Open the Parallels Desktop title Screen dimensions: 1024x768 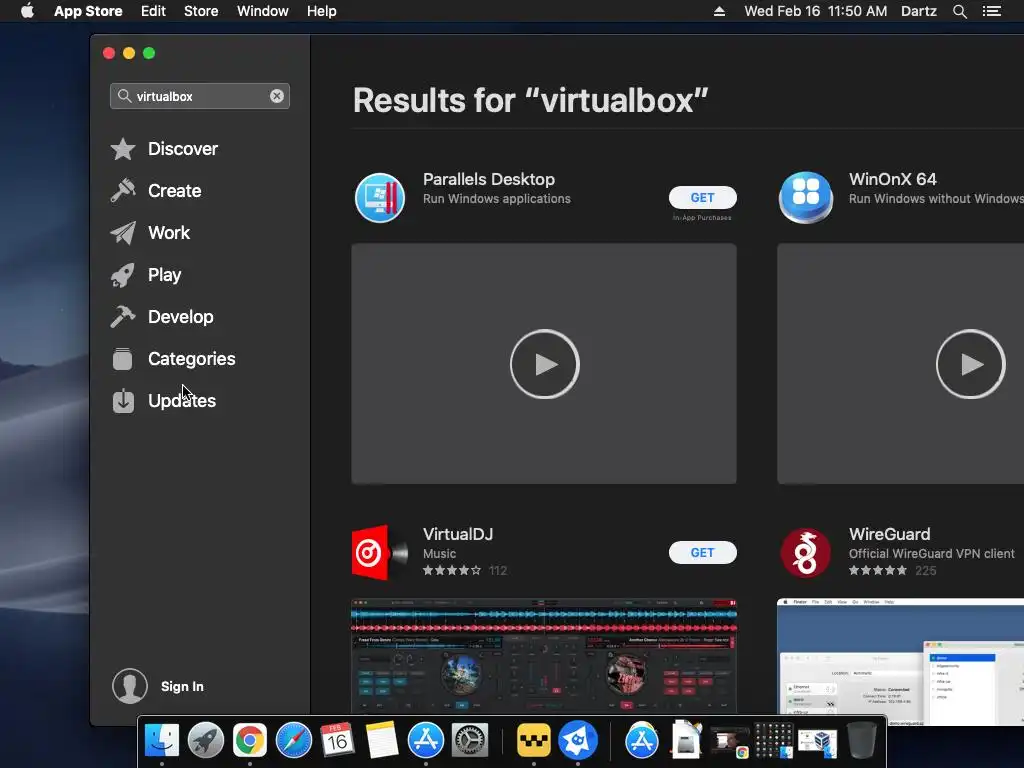tap(488, 179)
